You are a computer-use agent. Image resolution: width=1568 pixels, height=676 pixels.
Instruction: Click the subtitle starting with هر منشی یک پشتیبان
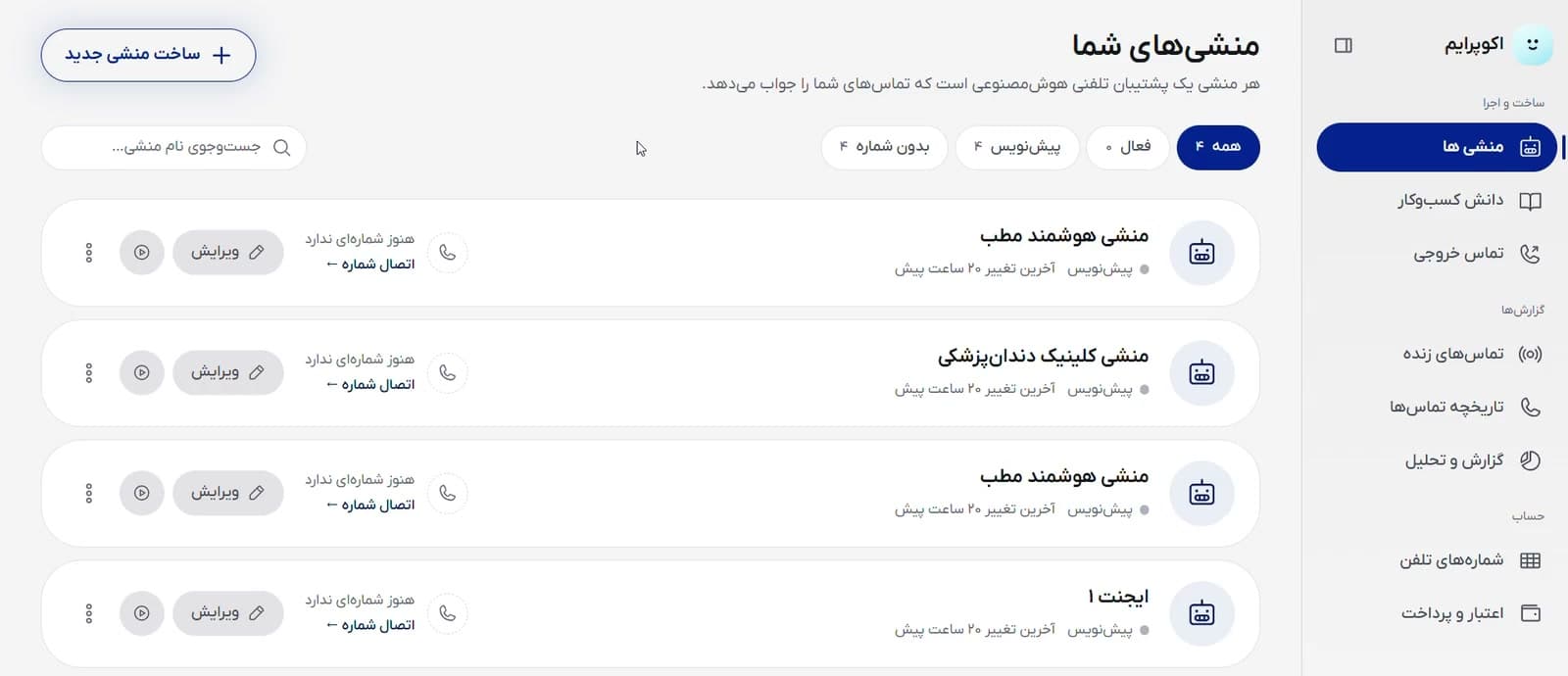click(981, 84)
